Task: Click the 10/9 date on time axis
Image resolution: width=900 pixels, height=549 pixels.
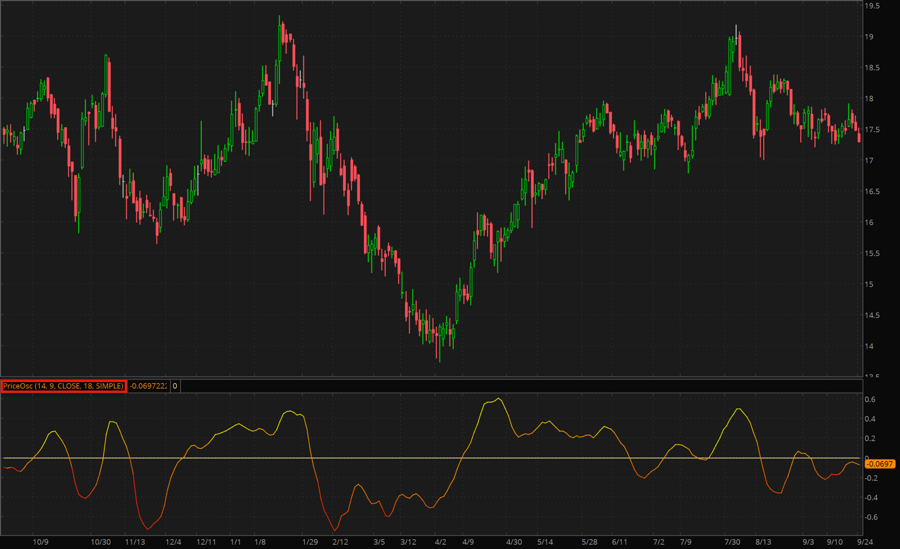Action: pos(41,541)
